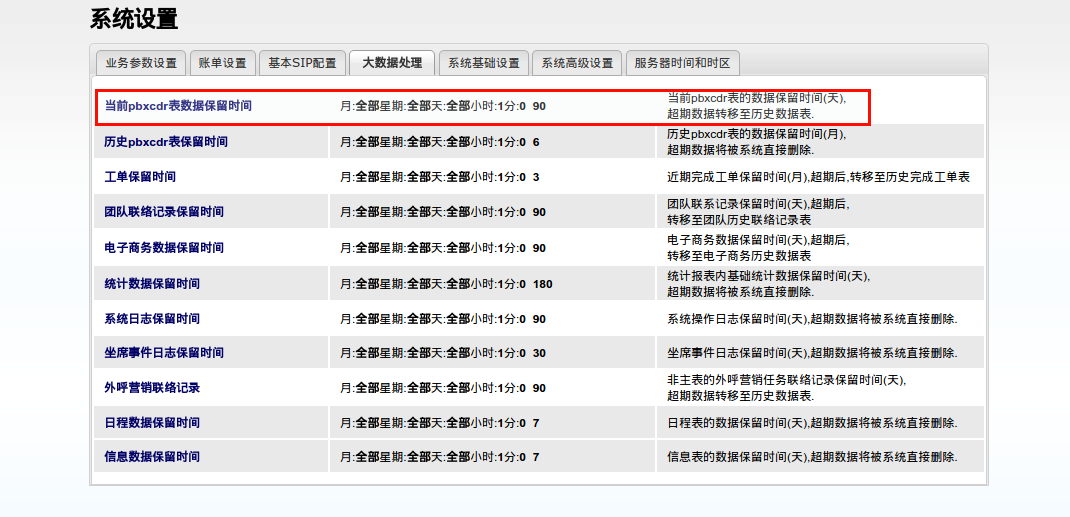The width and height of the screenshot is (1070, 517).
Task: Open the 信息数据保留时间 setting
Action: tap(152, 457)
